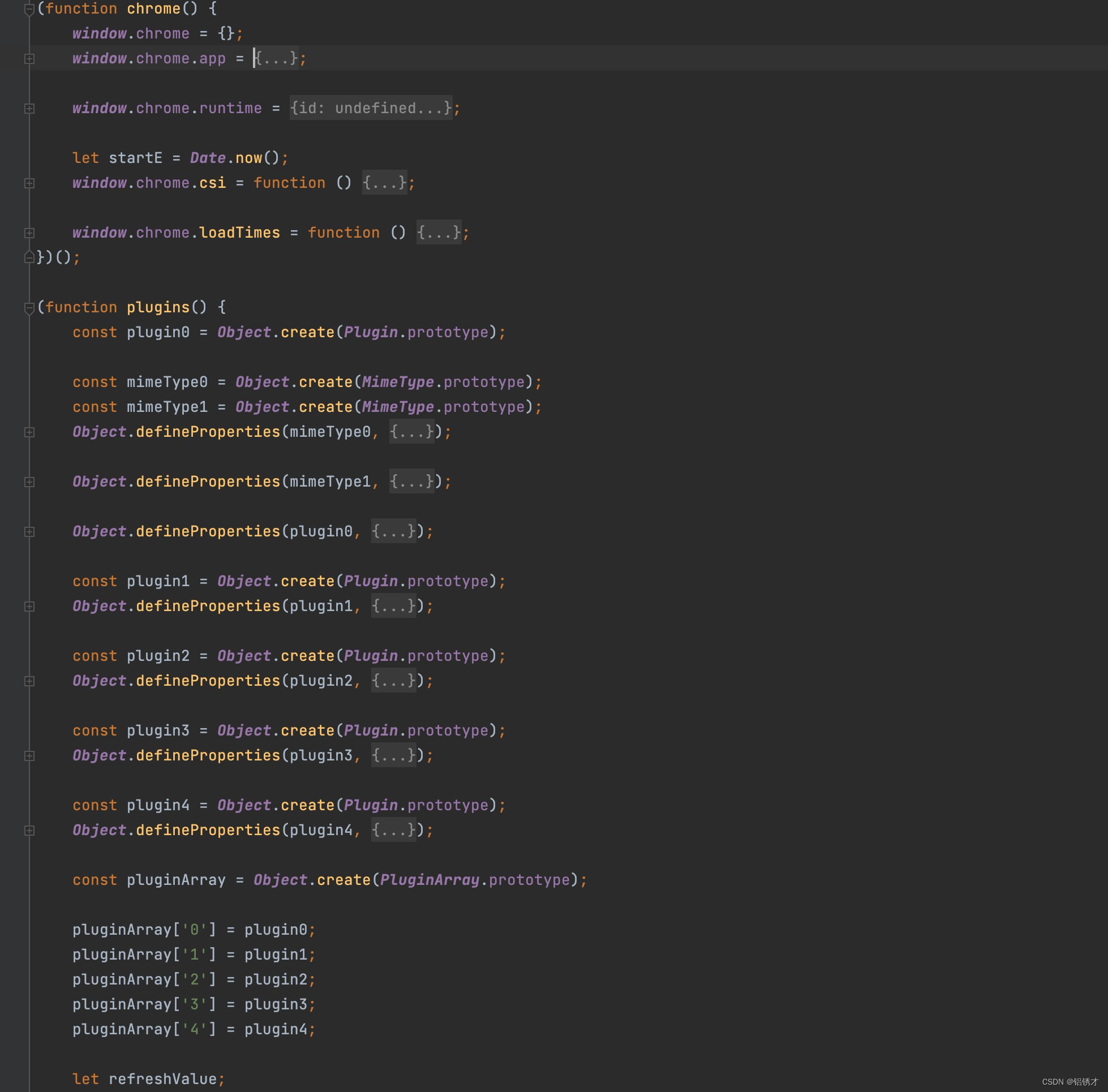Click folded {...} body of loadTimes function
Viewport: 1108px width, 1092px height.
coord(439,233)
